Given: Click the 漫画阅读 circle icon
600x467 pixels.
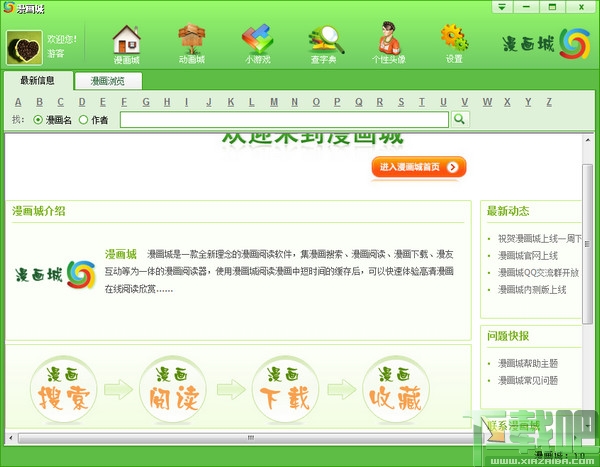Looking at the screenshot, I should pyautogui.click(x=173, y=389).
